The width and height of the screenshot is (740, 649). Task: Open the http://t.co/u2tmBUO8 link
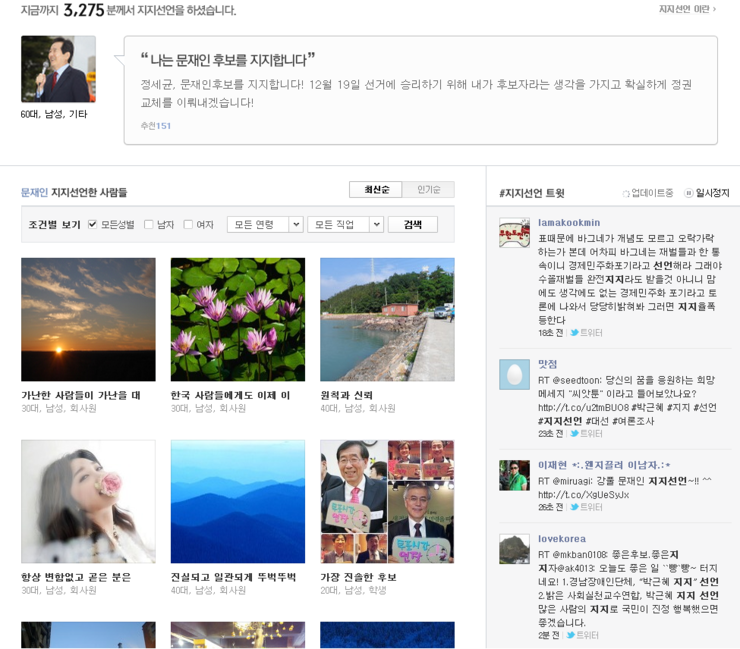[x=583, y=407]
